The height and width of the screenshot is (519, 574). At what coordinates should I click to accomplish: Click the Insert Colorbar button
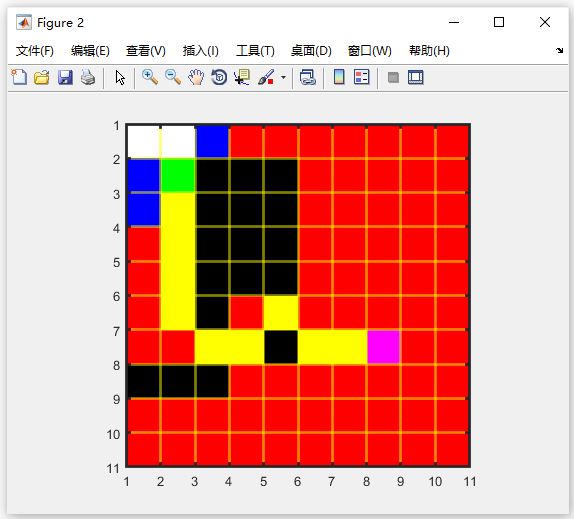[x=339, y=77]
